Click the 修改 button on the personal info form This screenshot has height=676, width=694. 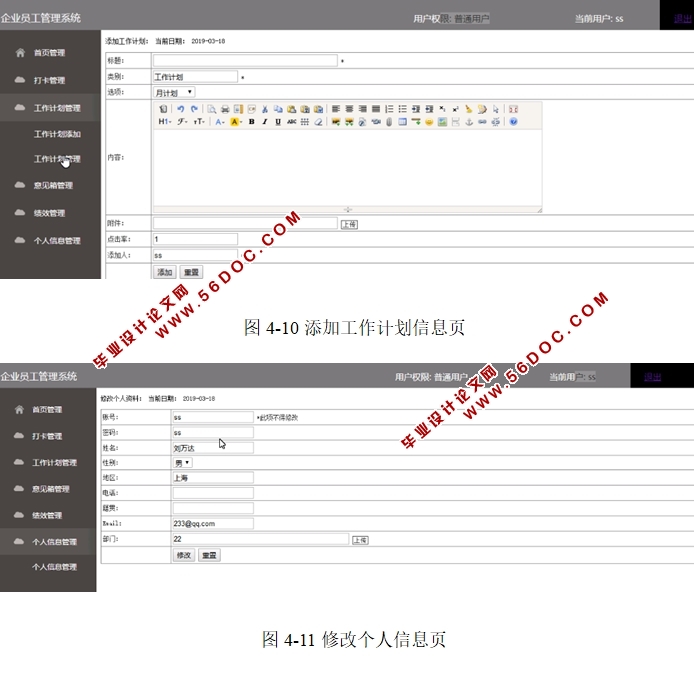[x=183, y=555]
